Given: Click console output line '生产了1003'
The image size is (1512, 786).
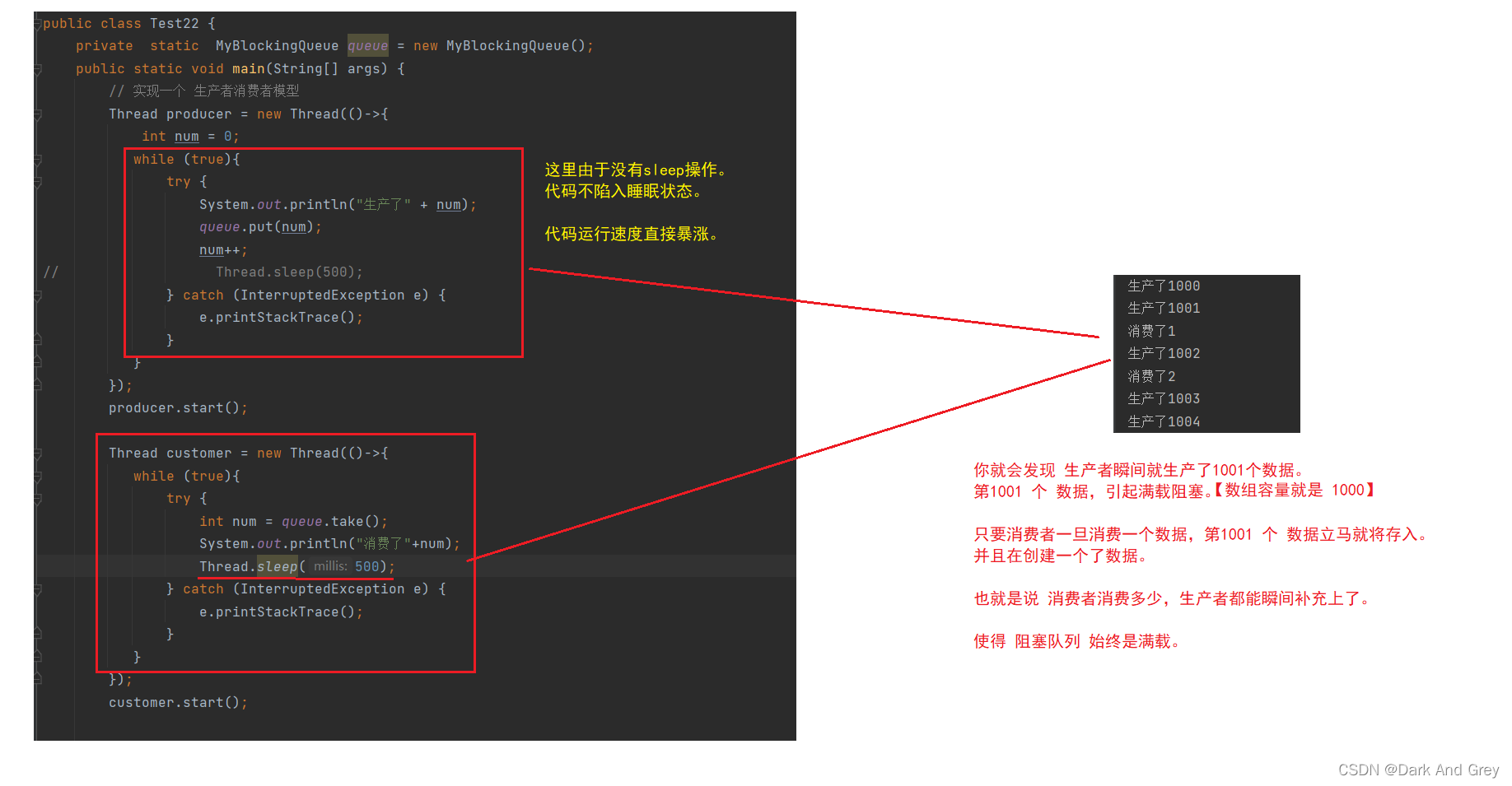Looking at the screenshot, I should click(x=1164, y=399).
